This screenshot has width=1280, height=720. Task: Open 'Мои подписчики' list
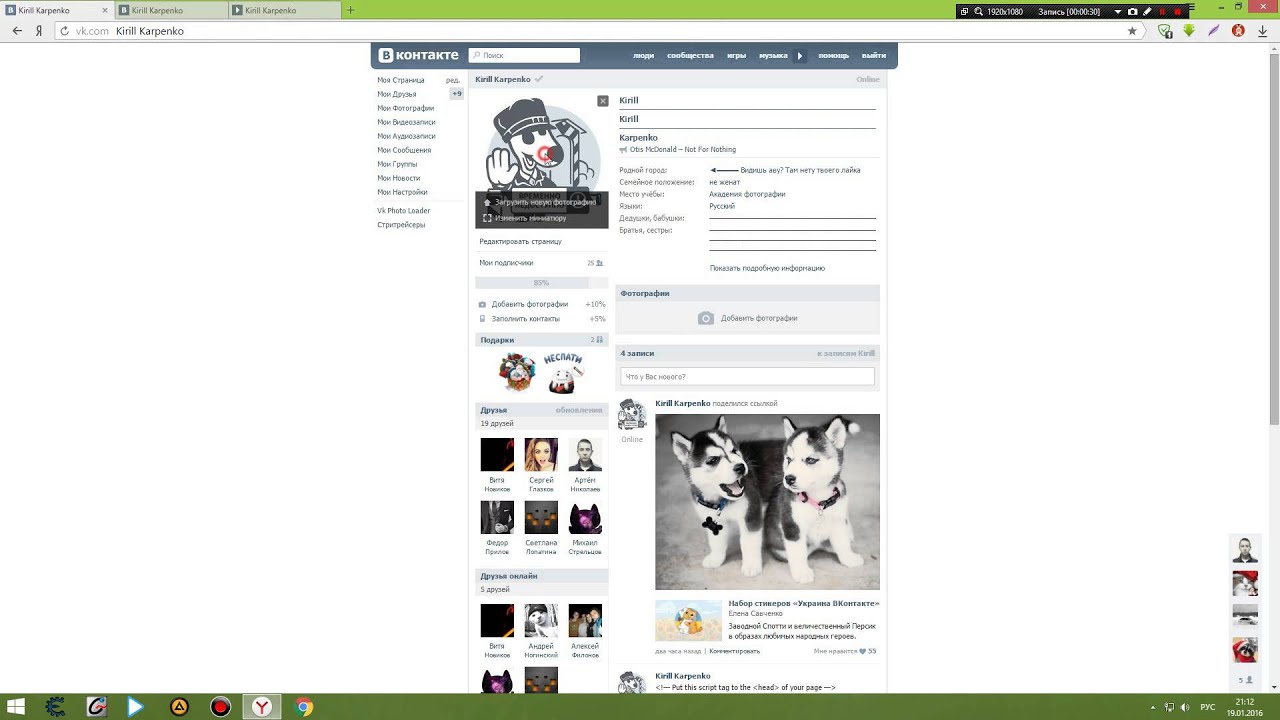pyautogui.click(x=506, y=263)
